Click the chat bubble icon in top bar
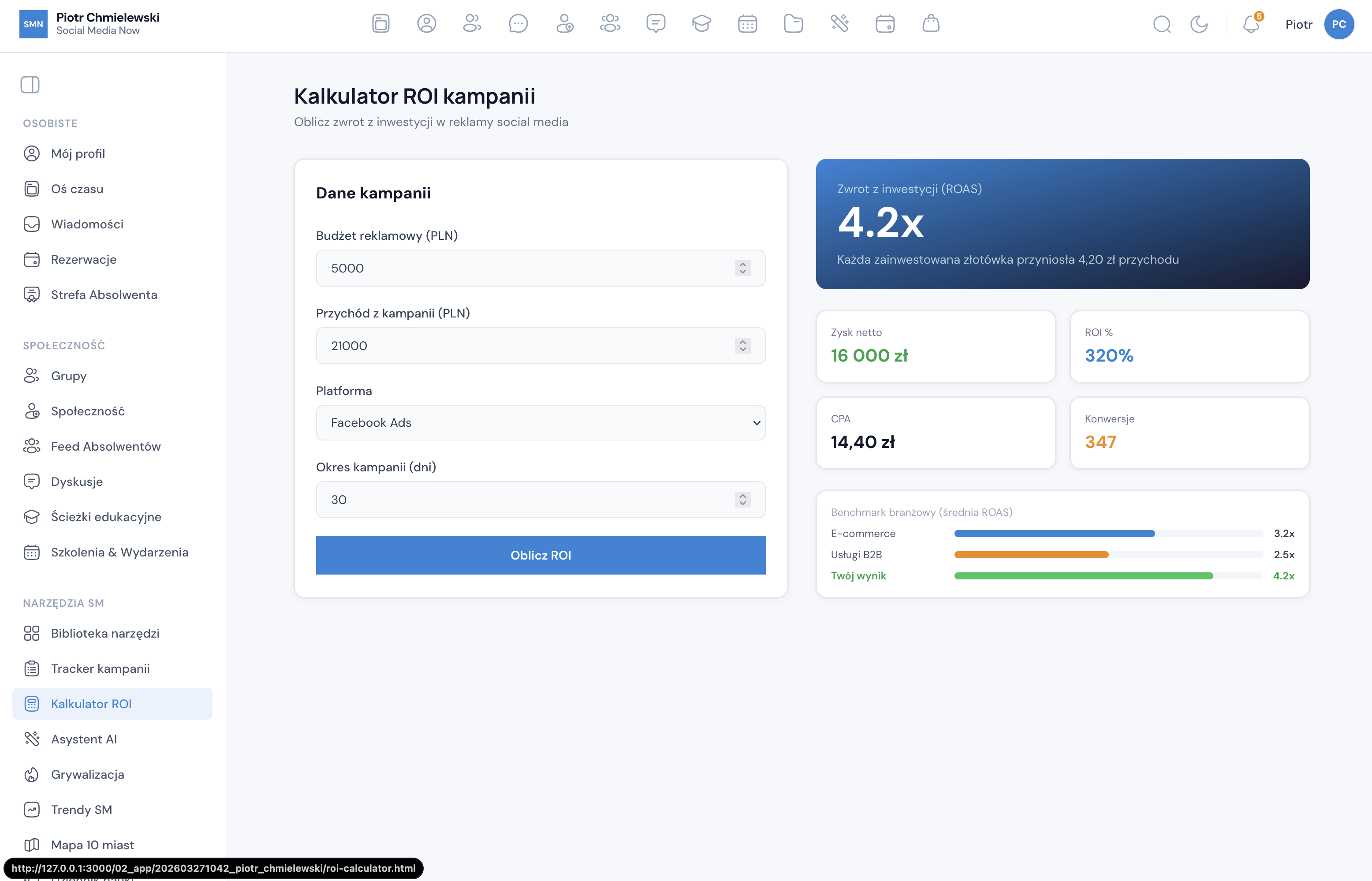The height and width of the screenshot is (881, 1372). pos(518,23)
